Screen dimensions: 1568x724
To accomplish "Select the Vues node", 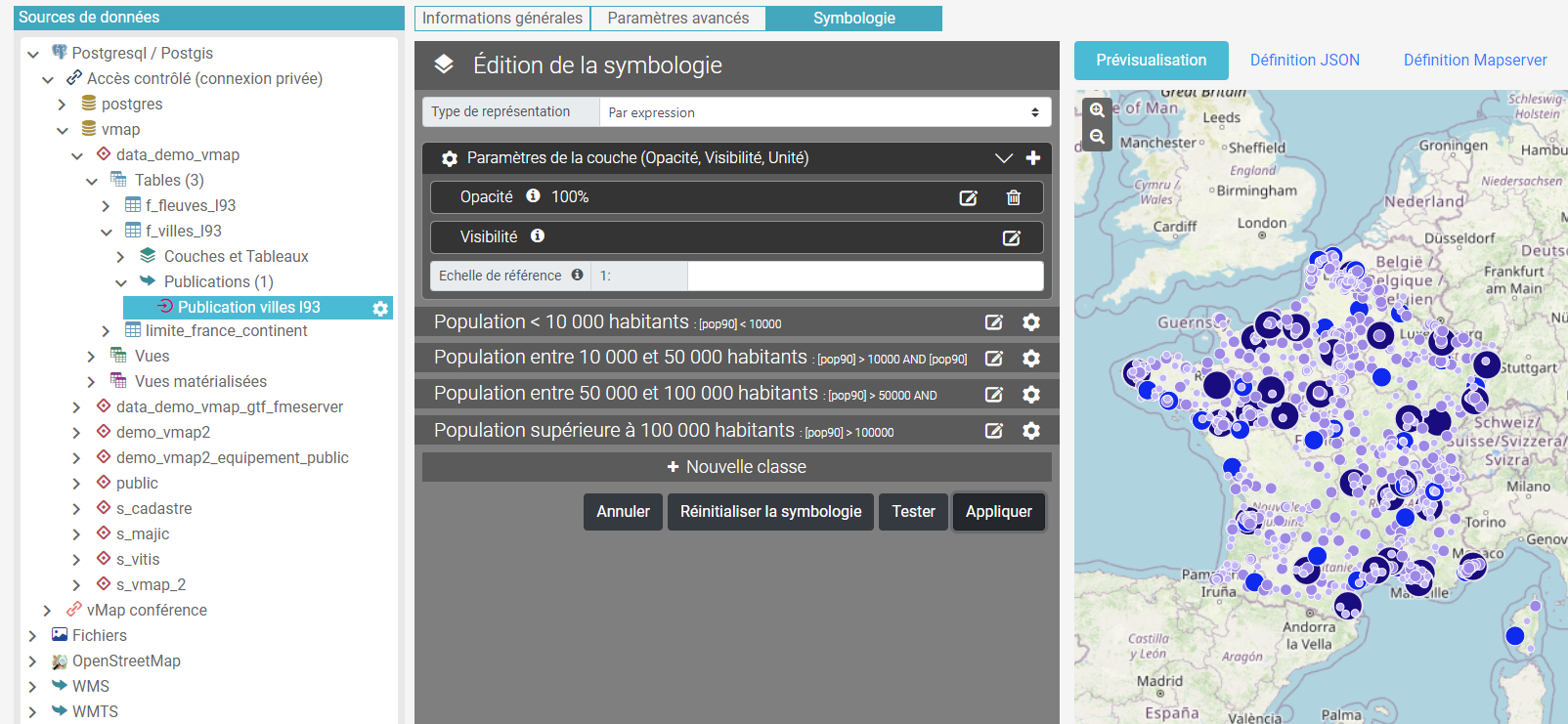I will pos(152,357).
